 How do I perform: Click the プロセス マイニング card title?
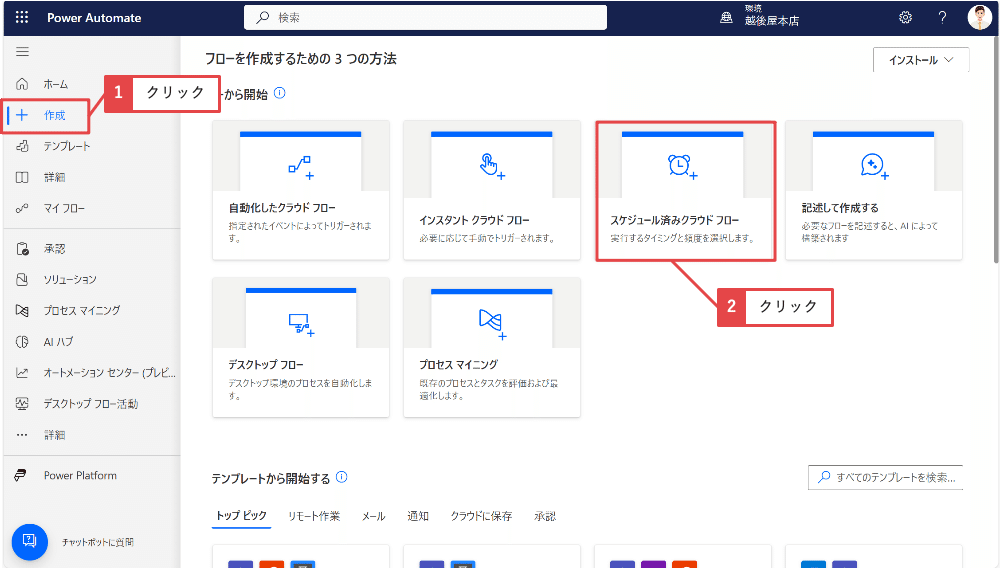(x=458, y=364)
